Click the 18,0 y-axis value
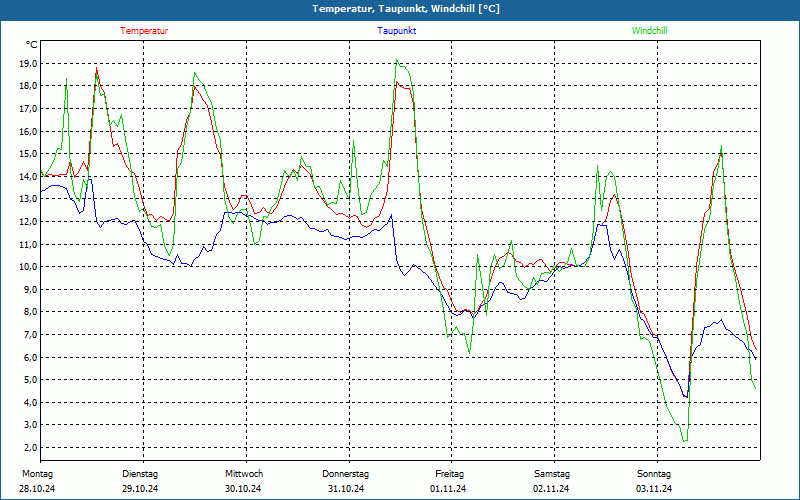The width and height of the screenshot is (800, 500). click(28, 86)
